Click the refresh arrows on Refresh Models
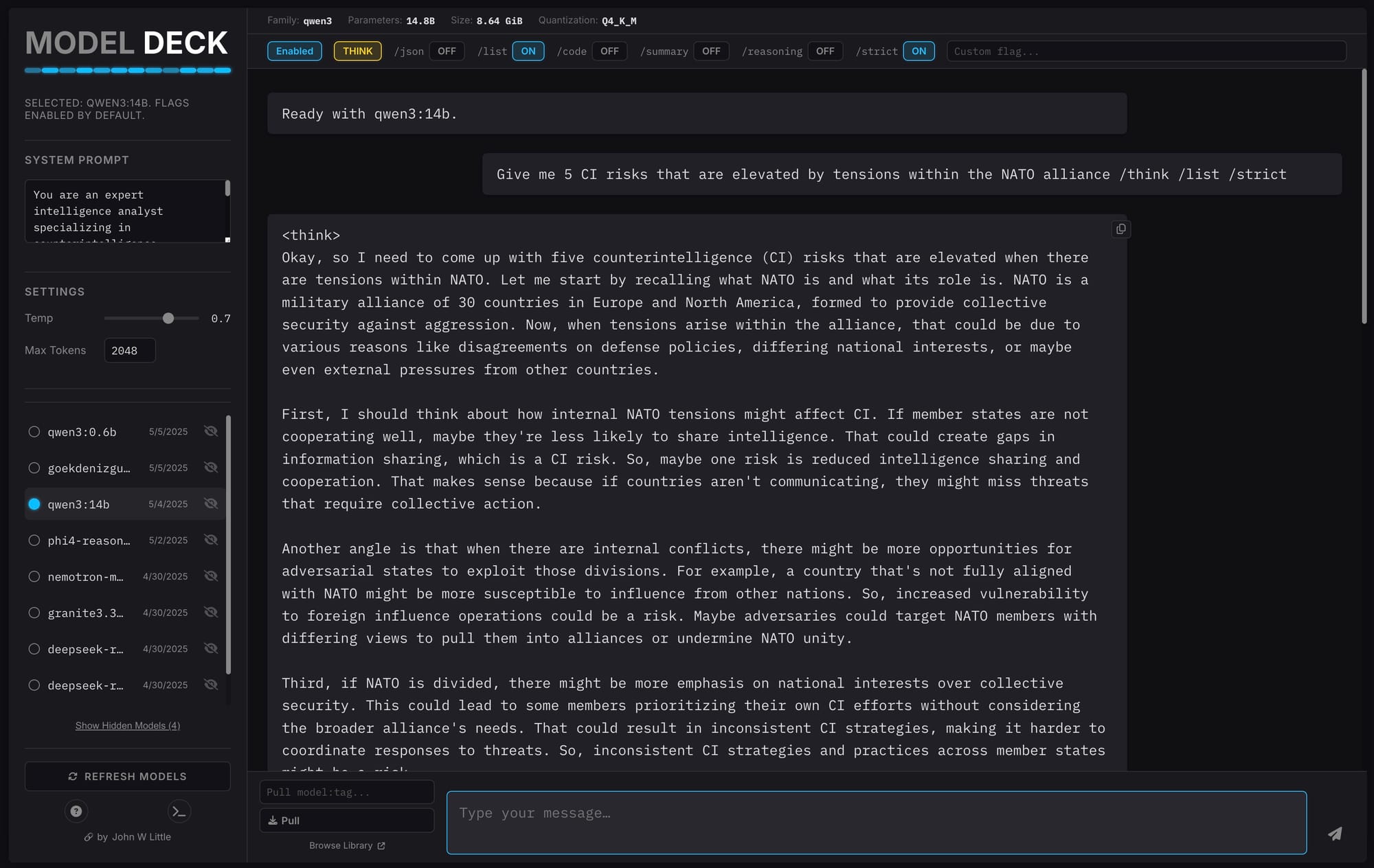Viewport: 1374px width, 868px height. (72, 776)
